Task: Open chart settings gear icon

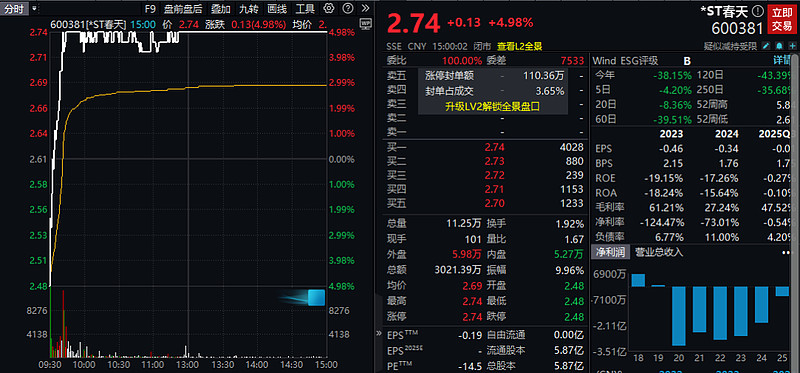Action: point(329,8)
